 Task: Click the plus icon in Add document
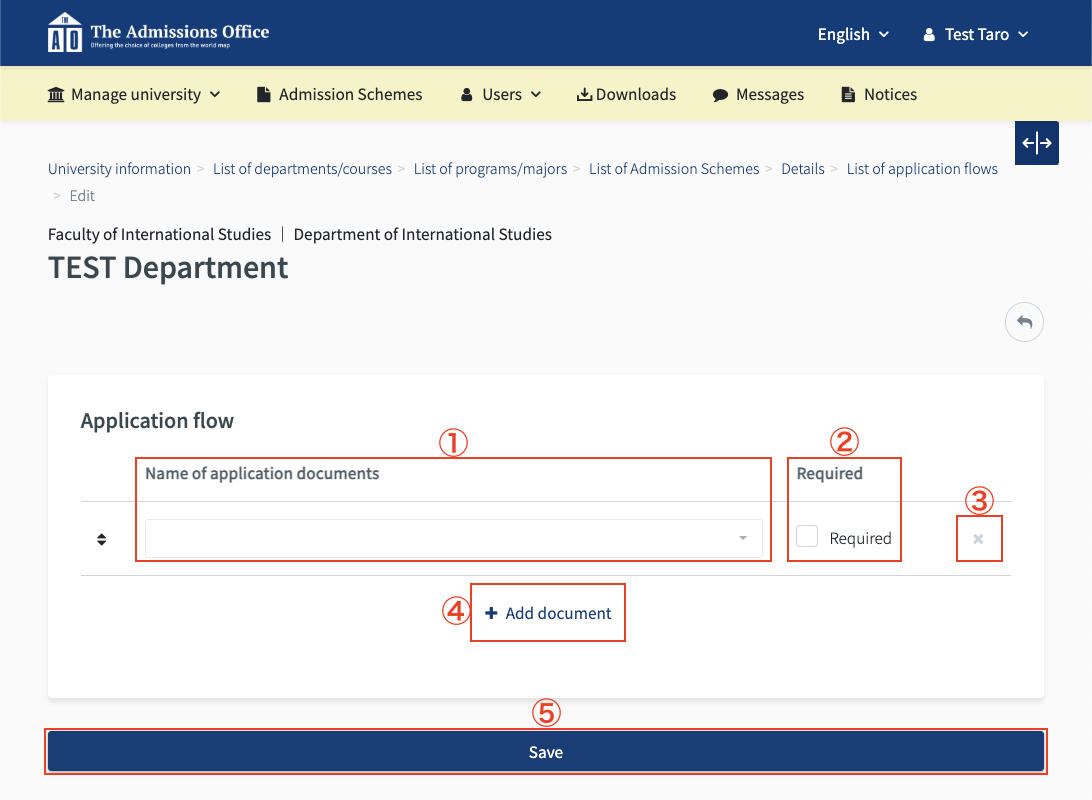(x=491, y=613)
